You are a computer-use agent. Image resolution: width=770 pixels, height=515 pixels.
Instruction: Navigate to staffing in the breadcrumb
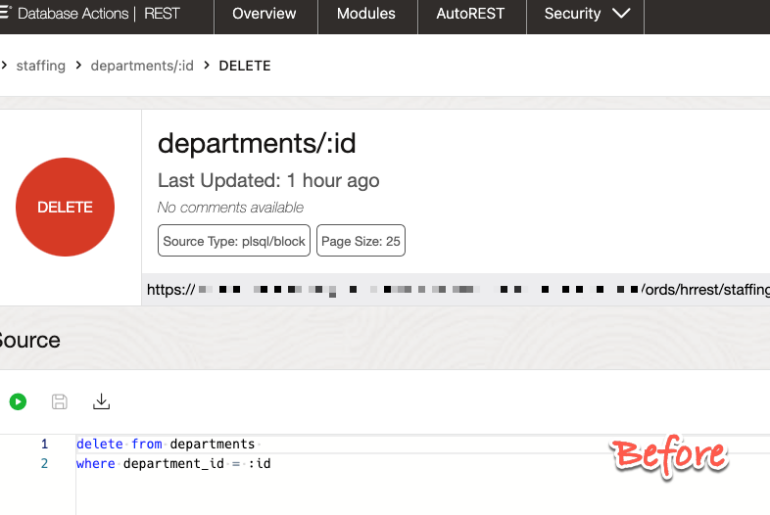[41, 65]
